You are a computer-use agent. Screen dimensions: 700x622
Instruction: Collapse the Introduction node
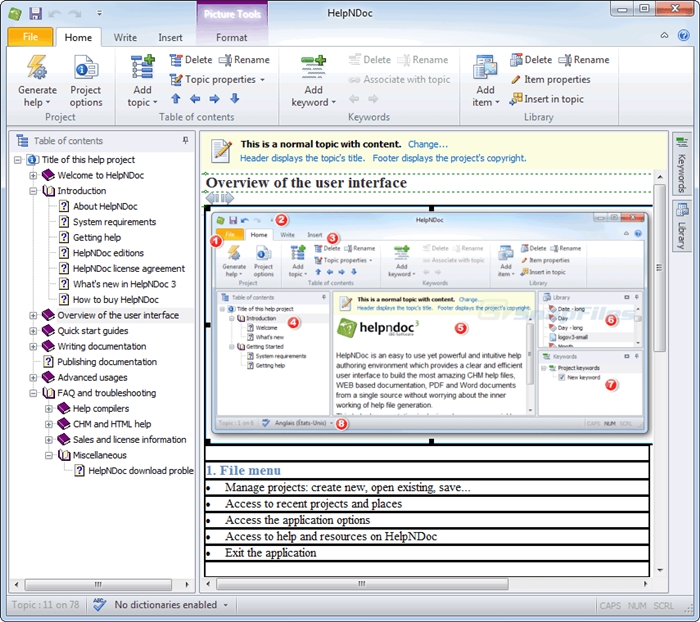click(33, 191)
